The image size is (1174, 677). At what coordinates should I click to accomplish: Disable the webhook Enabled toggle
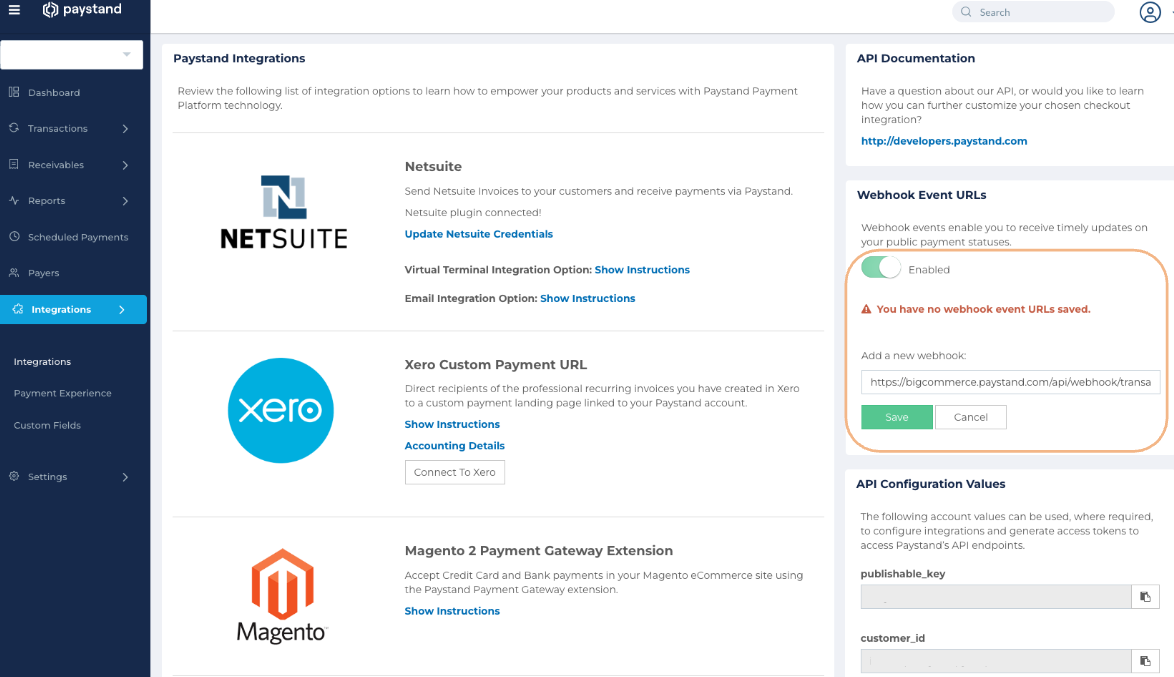pos(880,268)
